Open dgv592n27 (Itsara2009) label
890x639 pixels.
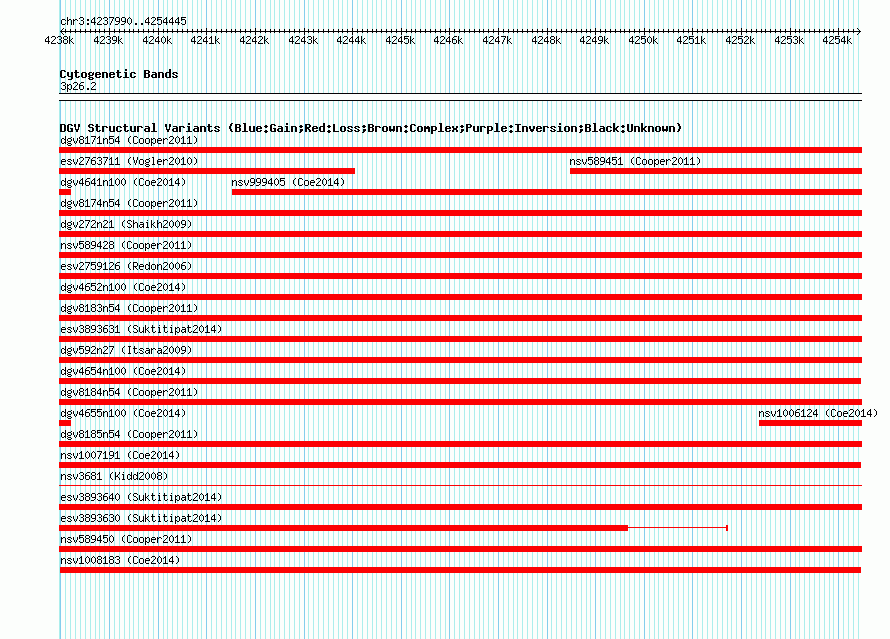[126, 351]
